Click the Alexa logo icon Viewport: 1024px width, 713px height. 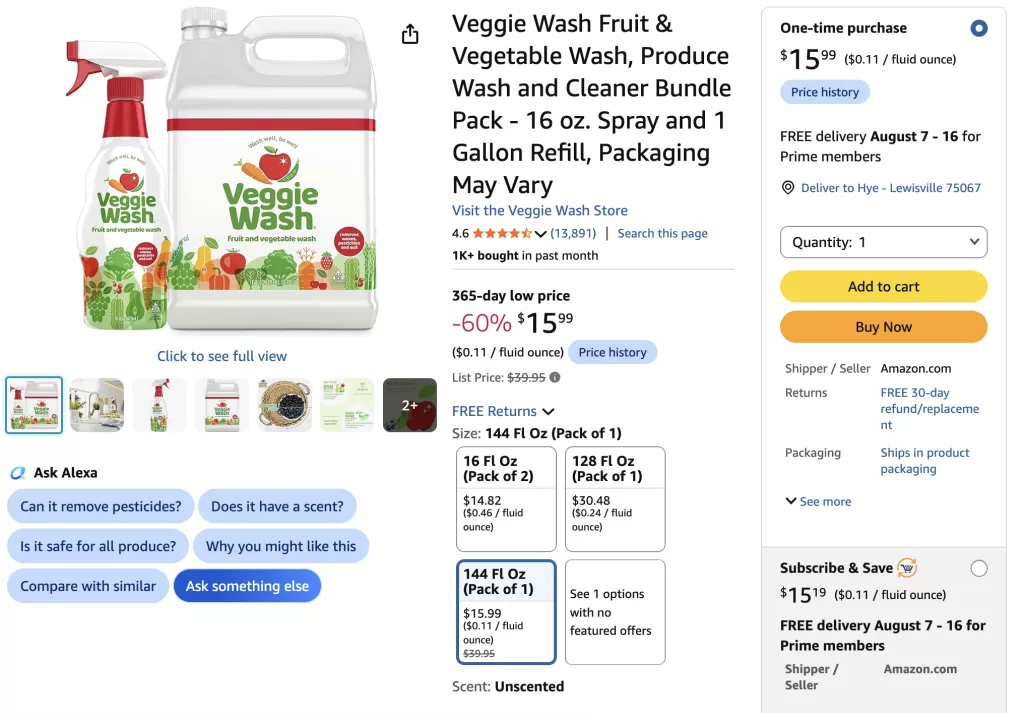tap(18, 473)
